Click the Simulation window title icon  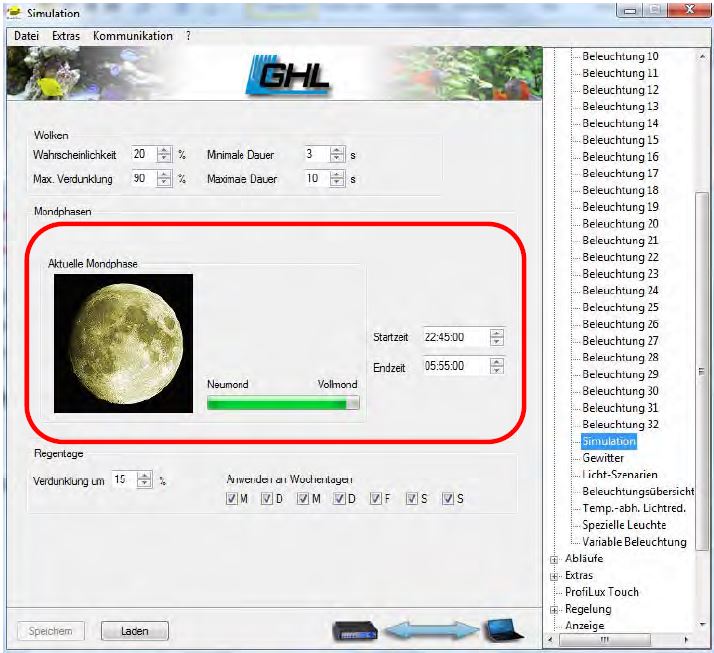(14, 13)
